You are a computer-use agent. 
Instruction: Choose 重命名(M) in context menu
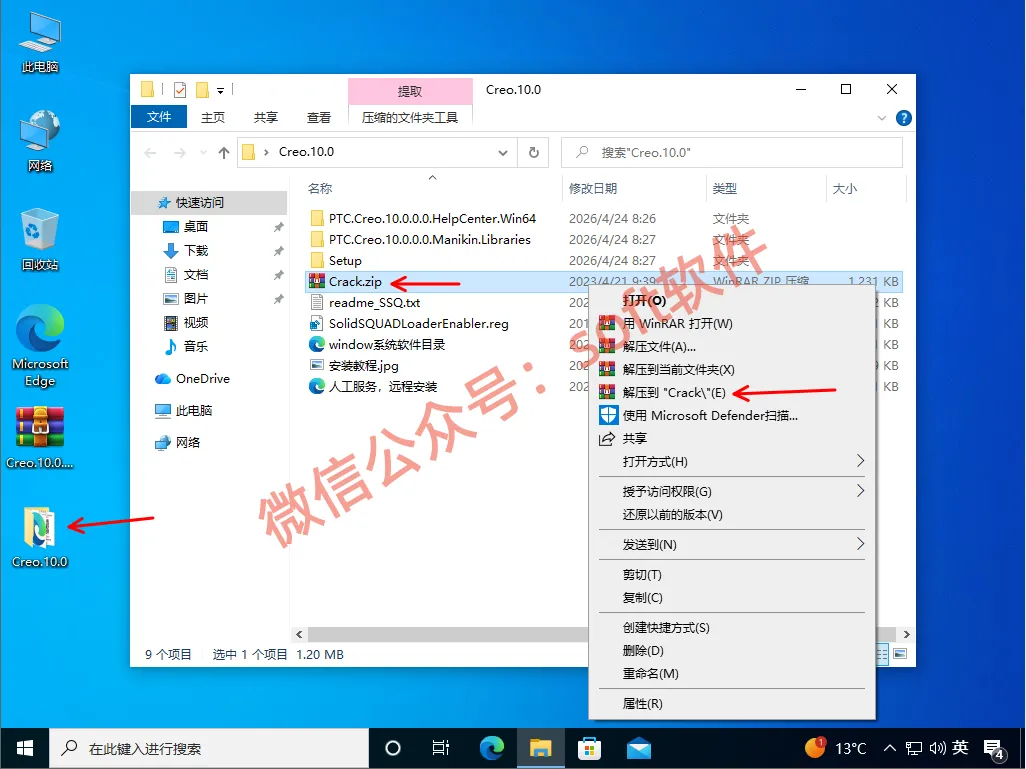pos(732,673)
